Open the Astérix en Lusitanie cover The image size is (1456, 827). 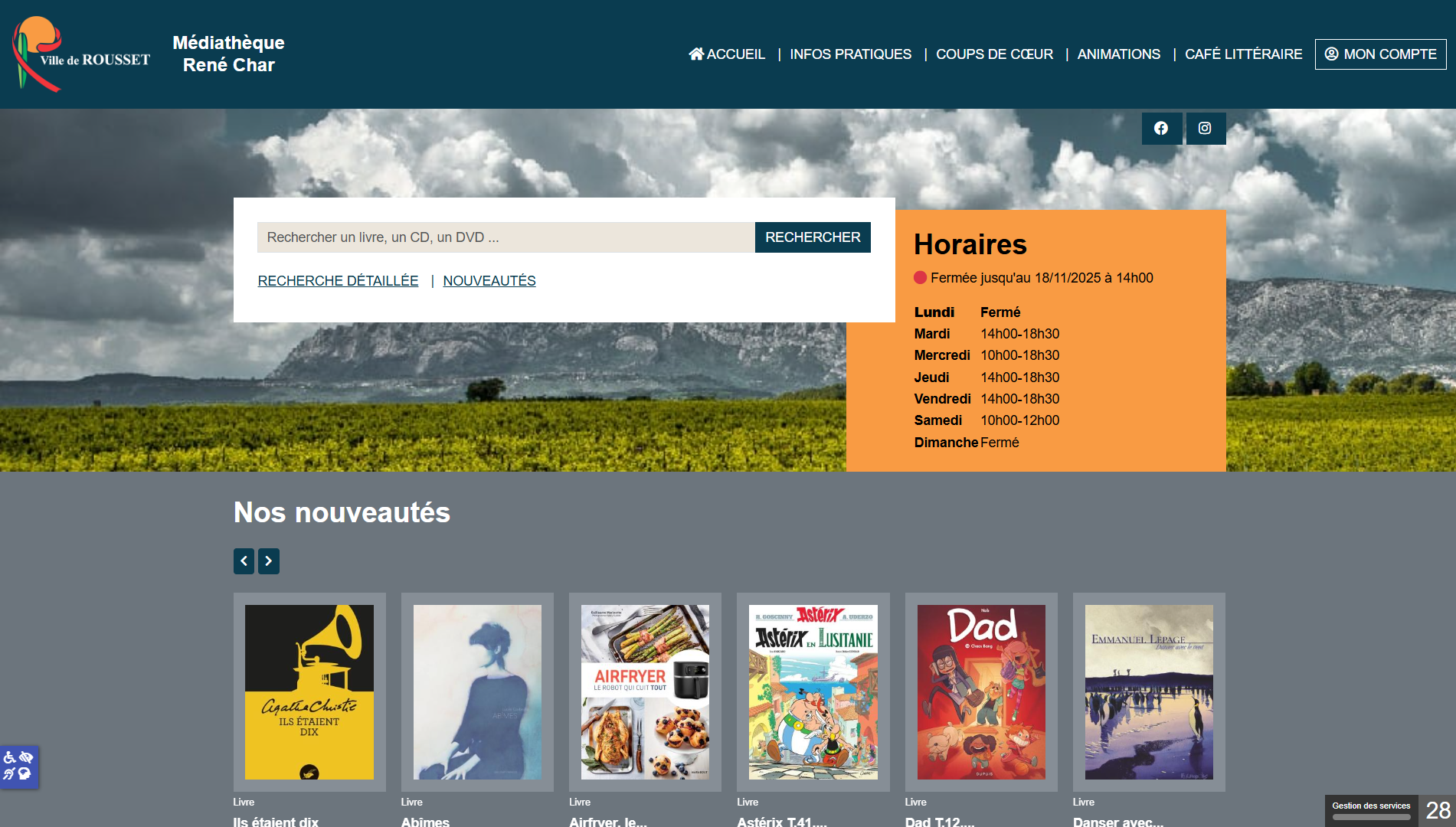813,692
